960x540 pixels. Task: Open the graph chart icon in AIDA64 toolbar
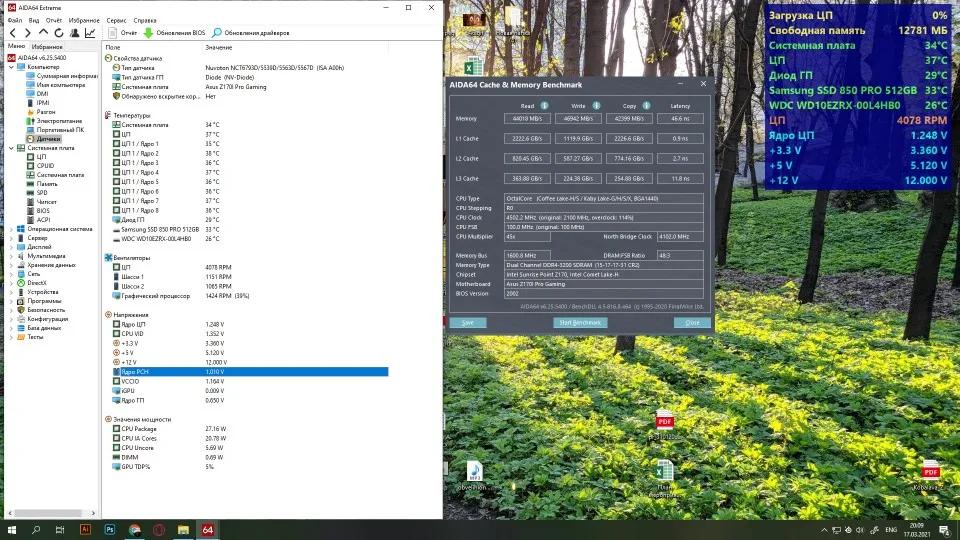(x=90, y=33)
